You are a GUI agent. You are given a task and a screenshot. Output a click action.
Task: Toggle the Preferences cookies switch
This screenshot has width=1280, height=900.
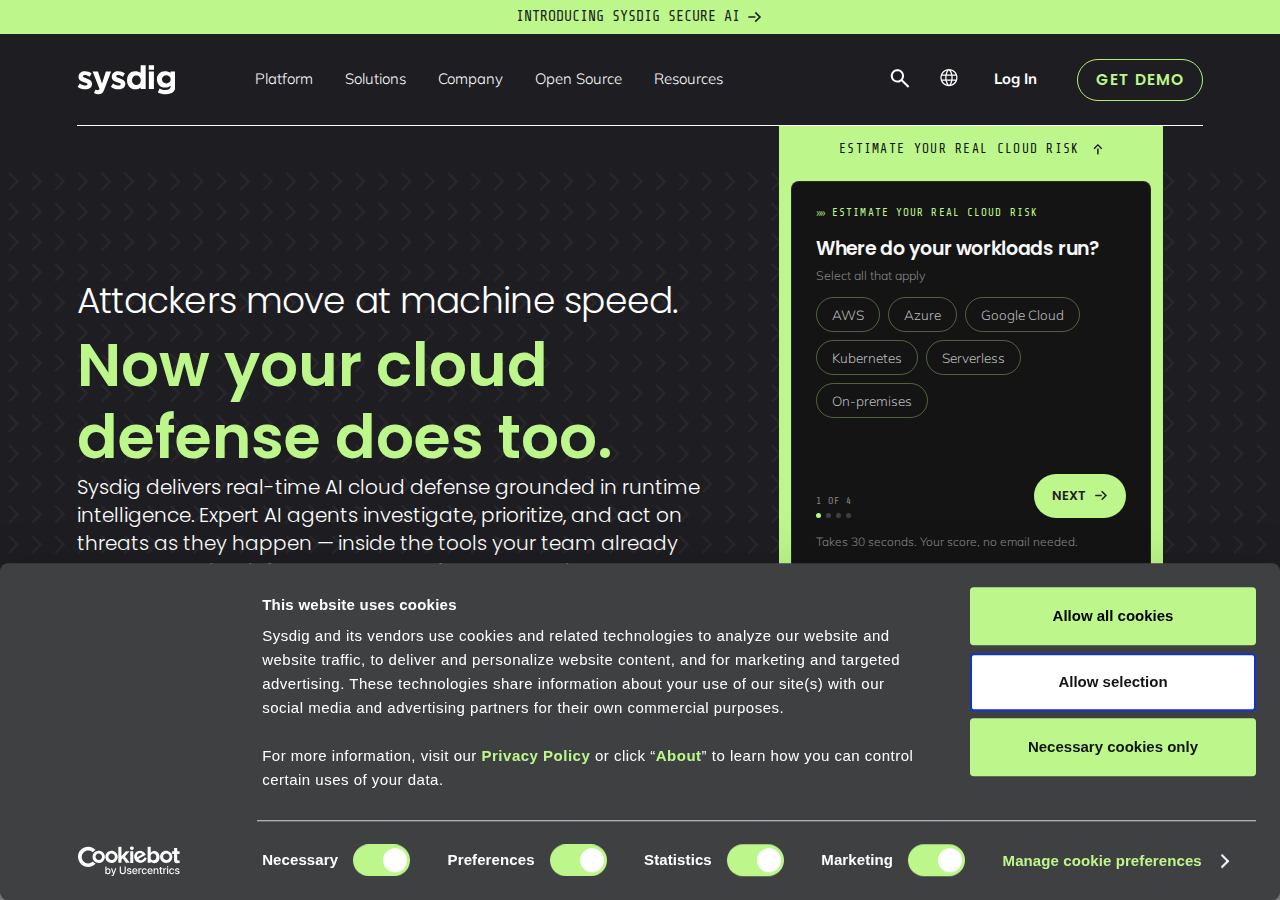(578, 860)
